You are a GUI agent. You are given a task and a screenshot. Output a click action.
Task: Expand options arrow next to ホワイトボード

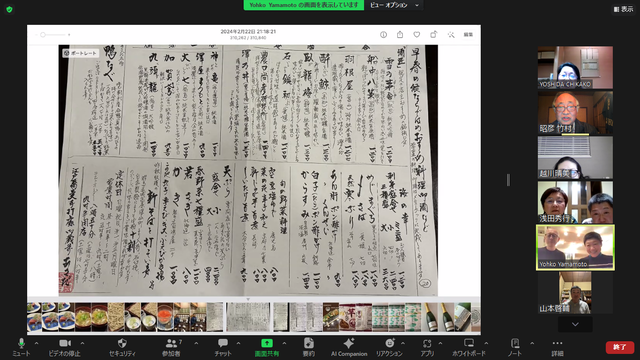pos(486,343)
